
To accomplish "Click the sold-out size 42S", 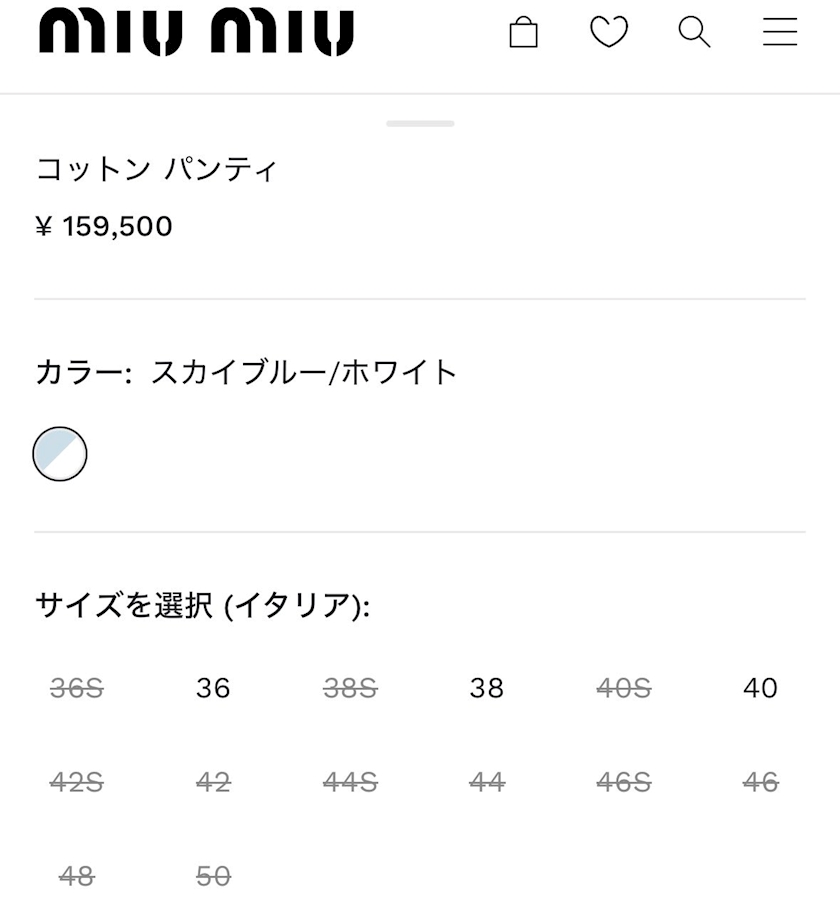I will coord(77,782).
